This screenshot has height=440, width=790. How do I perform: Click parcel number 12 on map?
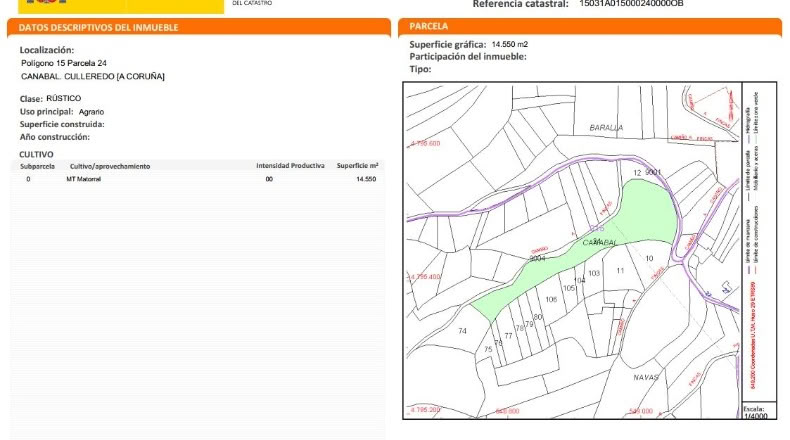click(637, 173)
